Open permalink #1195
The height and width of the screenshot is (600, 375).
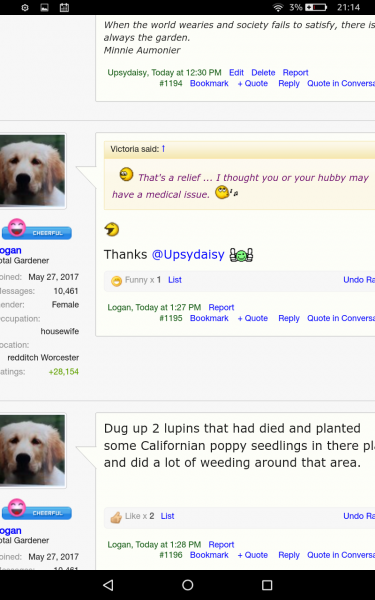171,318
